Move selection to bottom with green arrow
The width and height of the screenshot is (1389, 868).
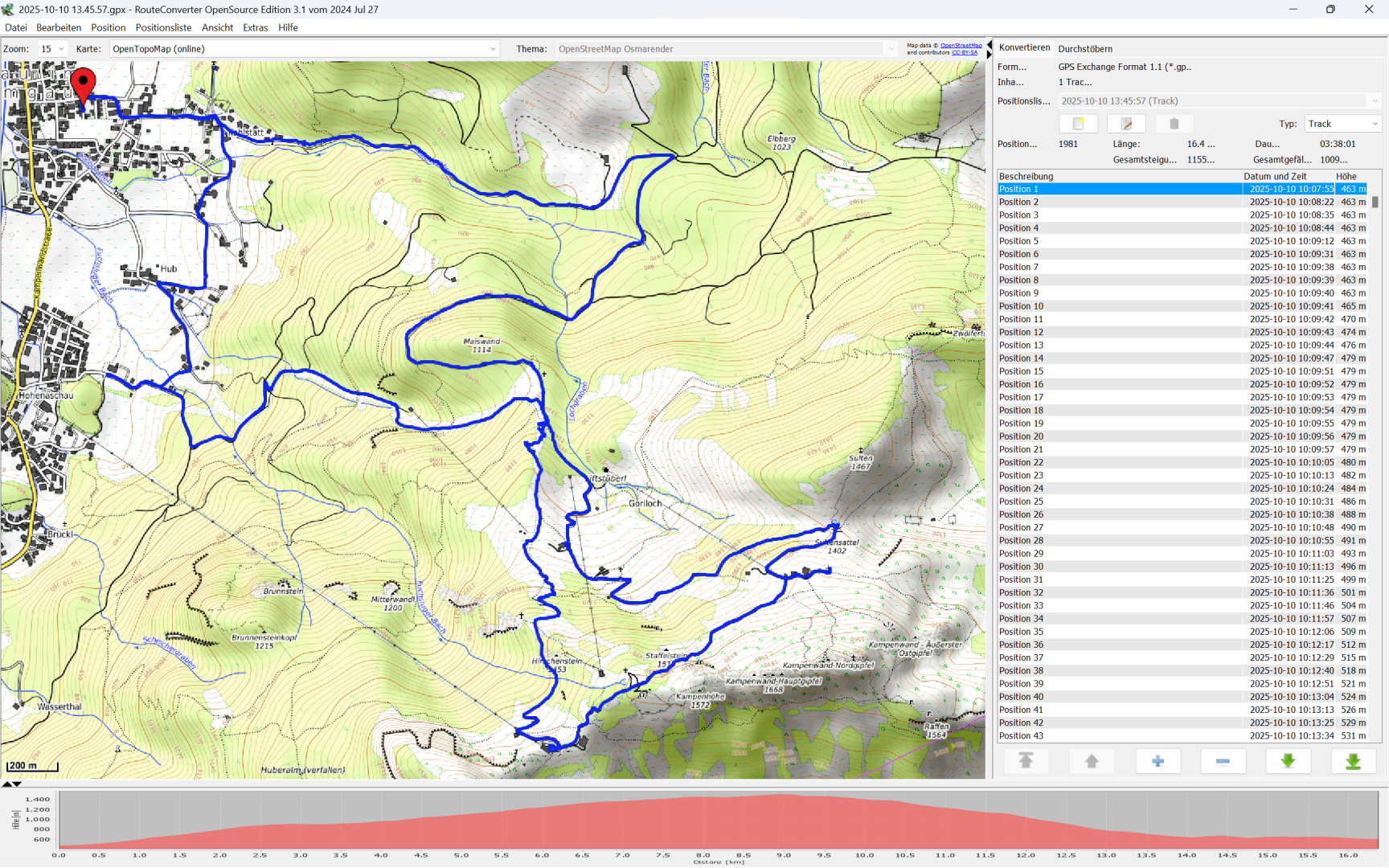[x=1353, y=761]
